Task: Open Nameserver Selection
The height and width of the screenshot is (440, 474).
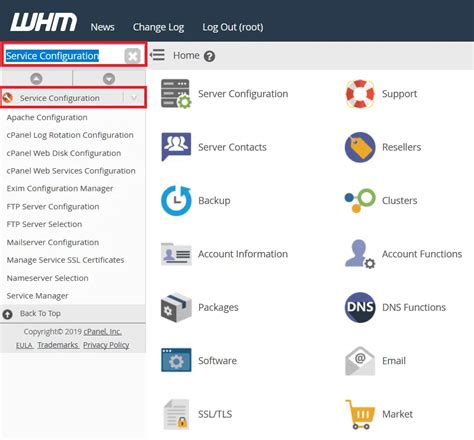Action: [47, 278]
